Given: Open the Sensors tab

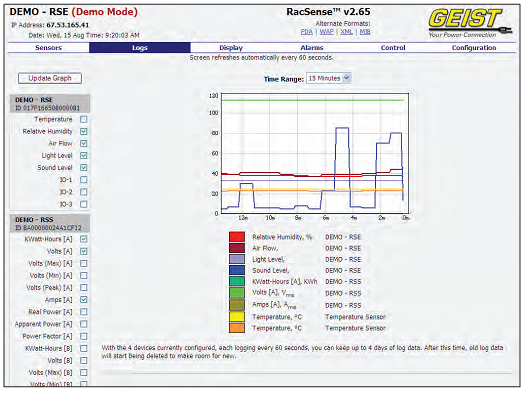Looking at the screenshot, I should point(49,48).
